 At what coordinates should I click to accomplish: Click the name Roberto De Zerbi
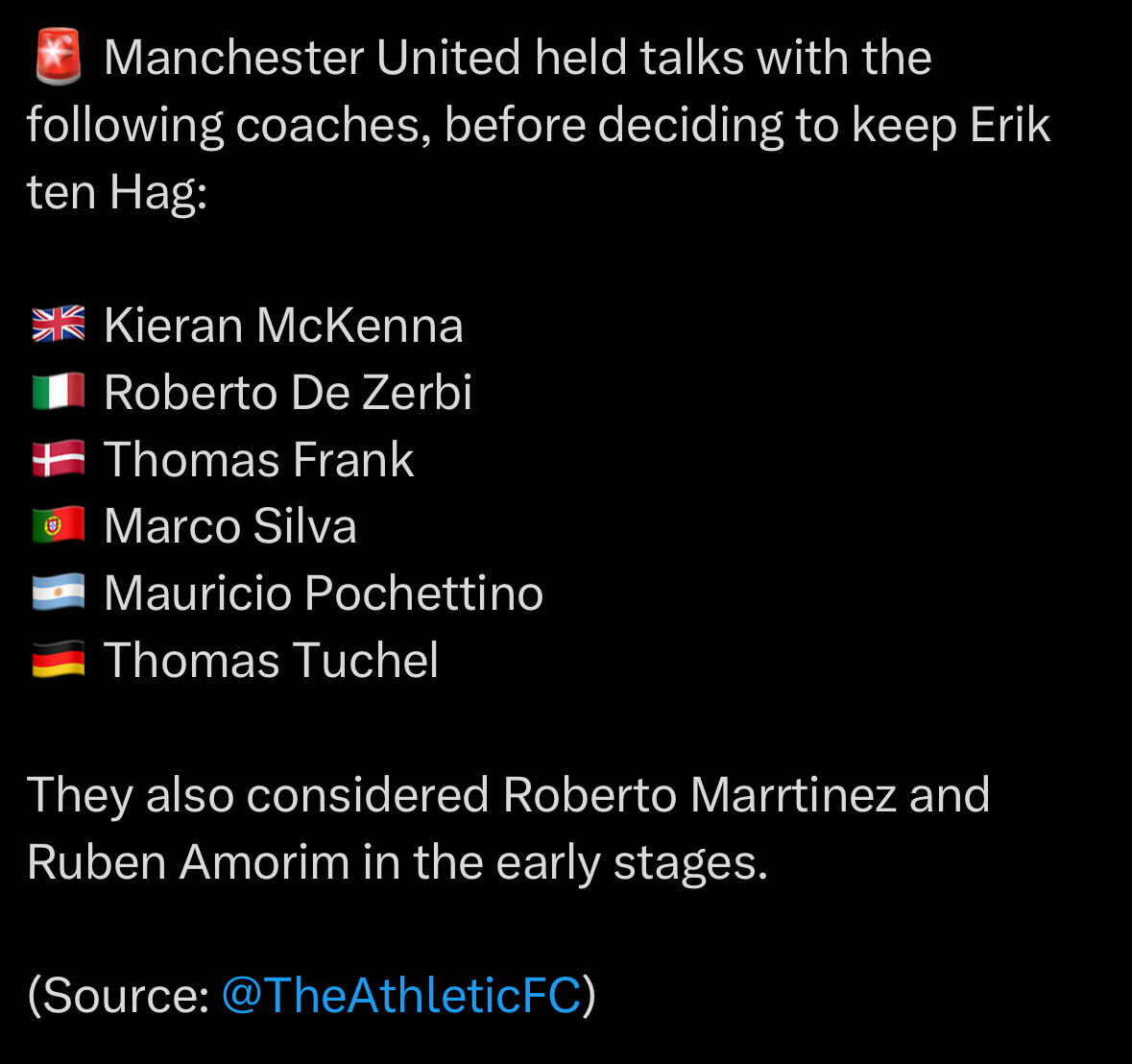pos(288,393)
